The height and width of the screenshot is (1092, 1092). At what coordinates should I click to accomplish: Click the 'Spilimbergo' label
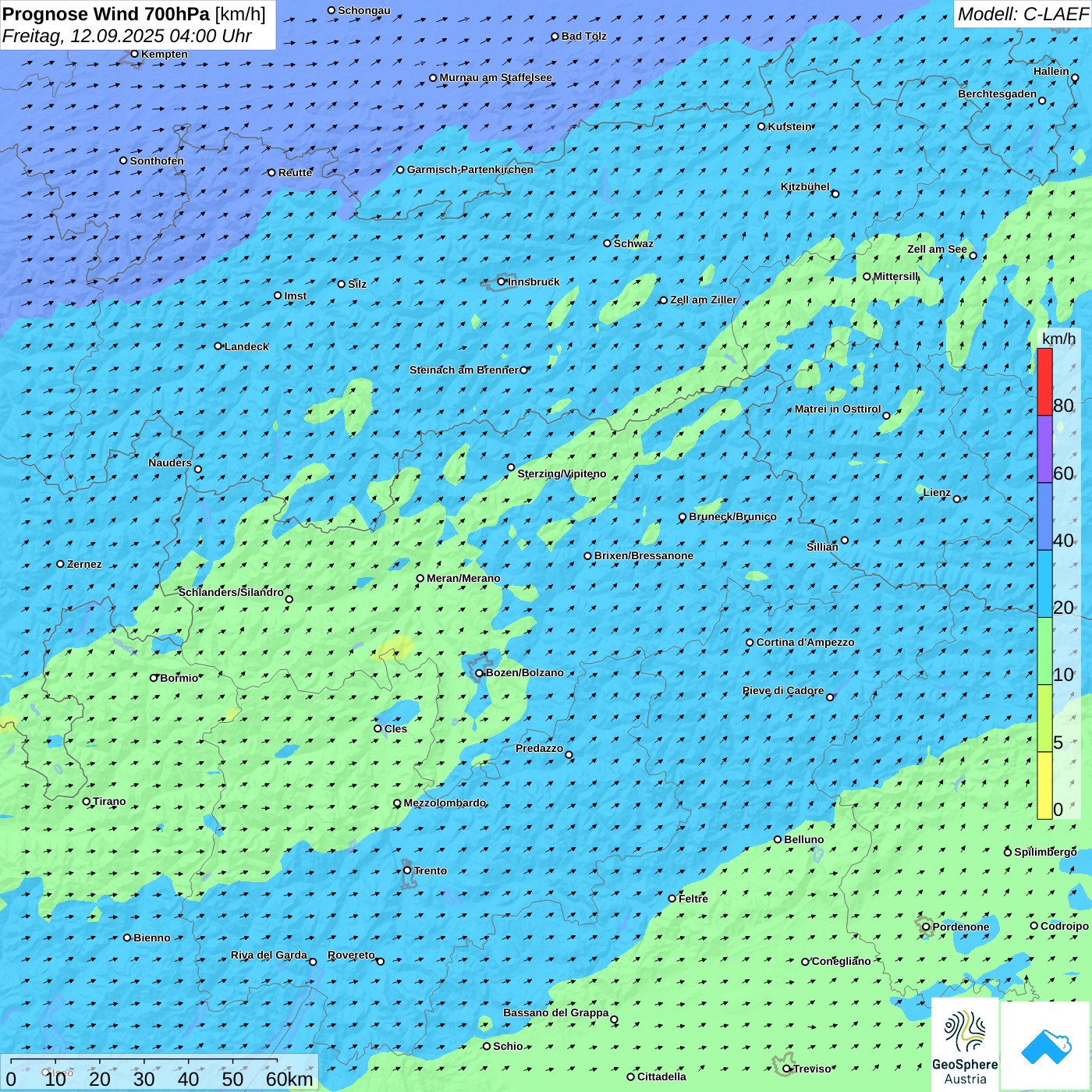point(1045,852)
